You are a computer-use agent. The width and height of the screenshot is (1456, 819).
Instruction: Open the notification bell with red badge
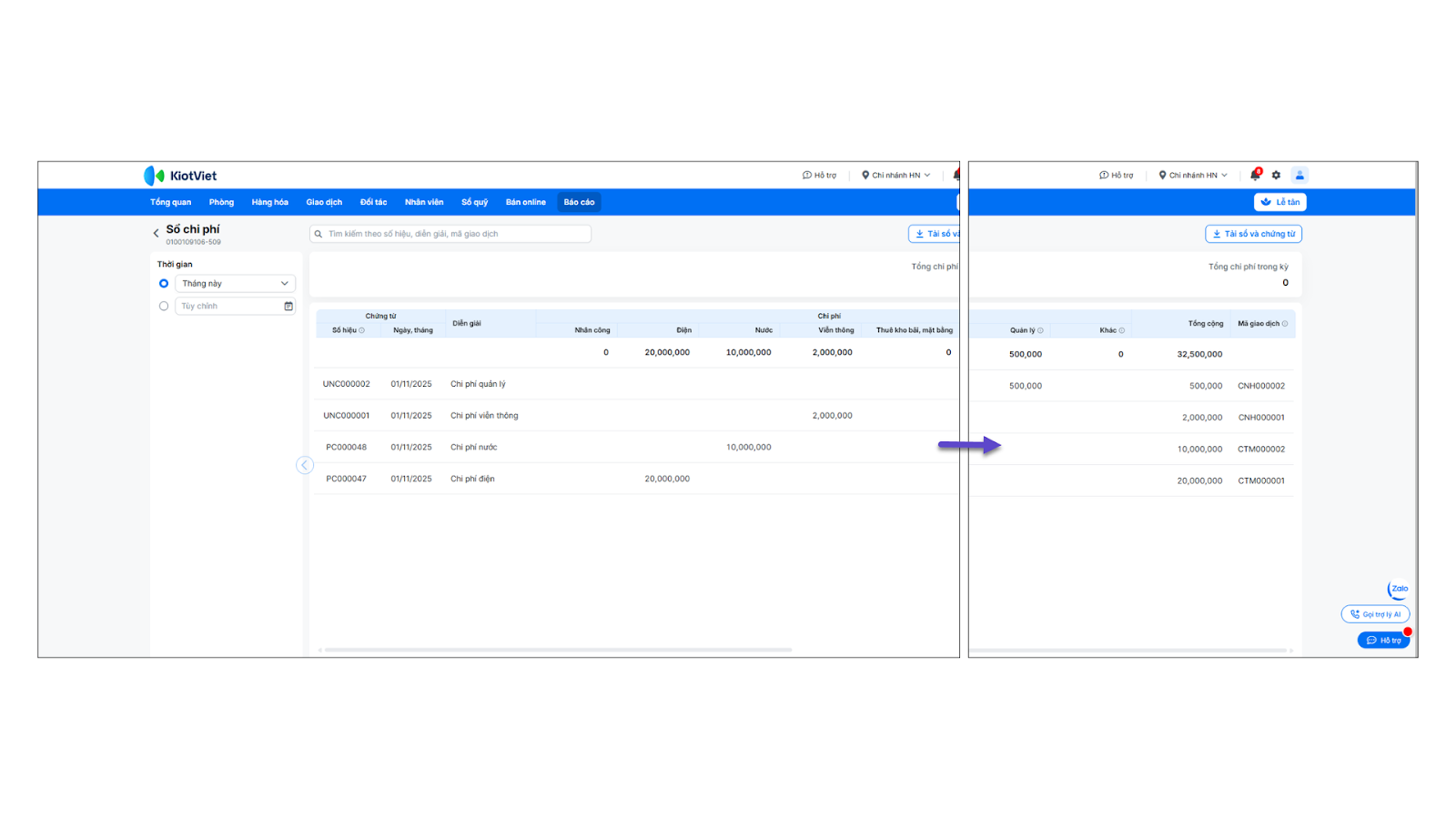[x=1256, y=175]
